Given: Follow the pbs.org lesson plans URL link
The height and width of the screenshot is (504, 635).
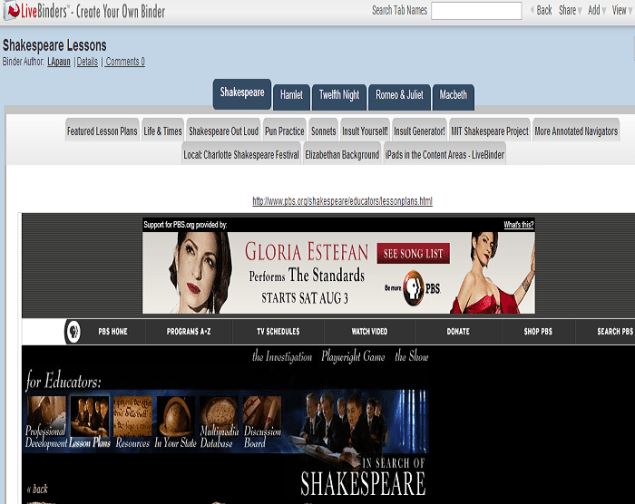Looking at the screenshot, I should (342, 201).
